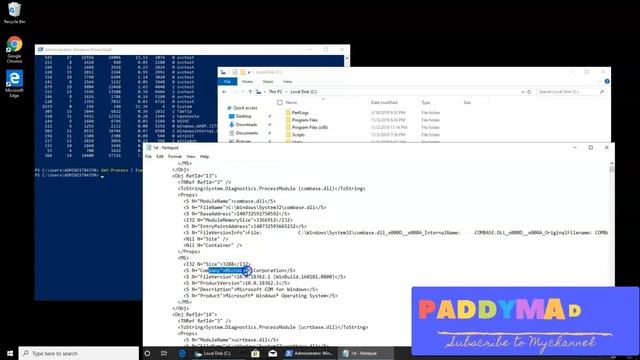Open the Mail app on the taskbar
640x360 pixels.
tap(273, 353)
